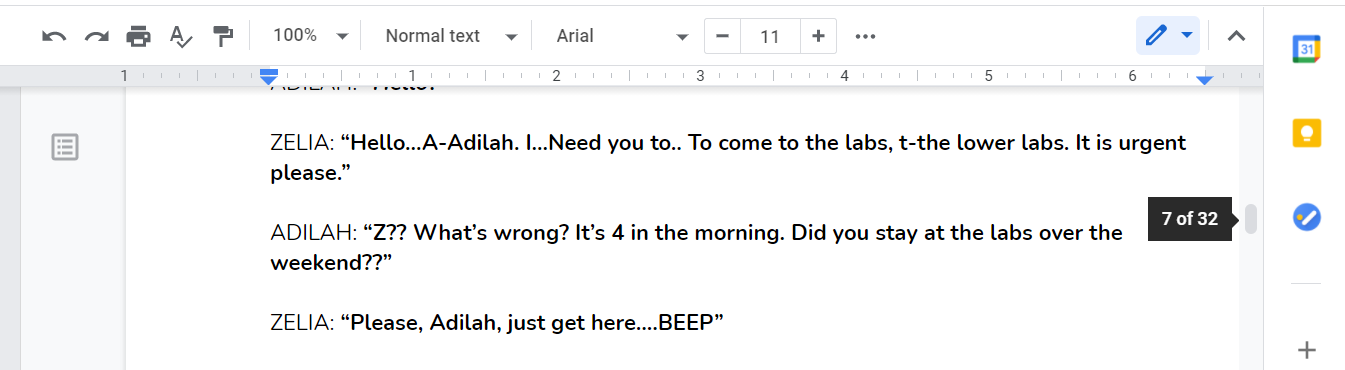Open the more options ellipsis menu

click(x=866, y=36)
